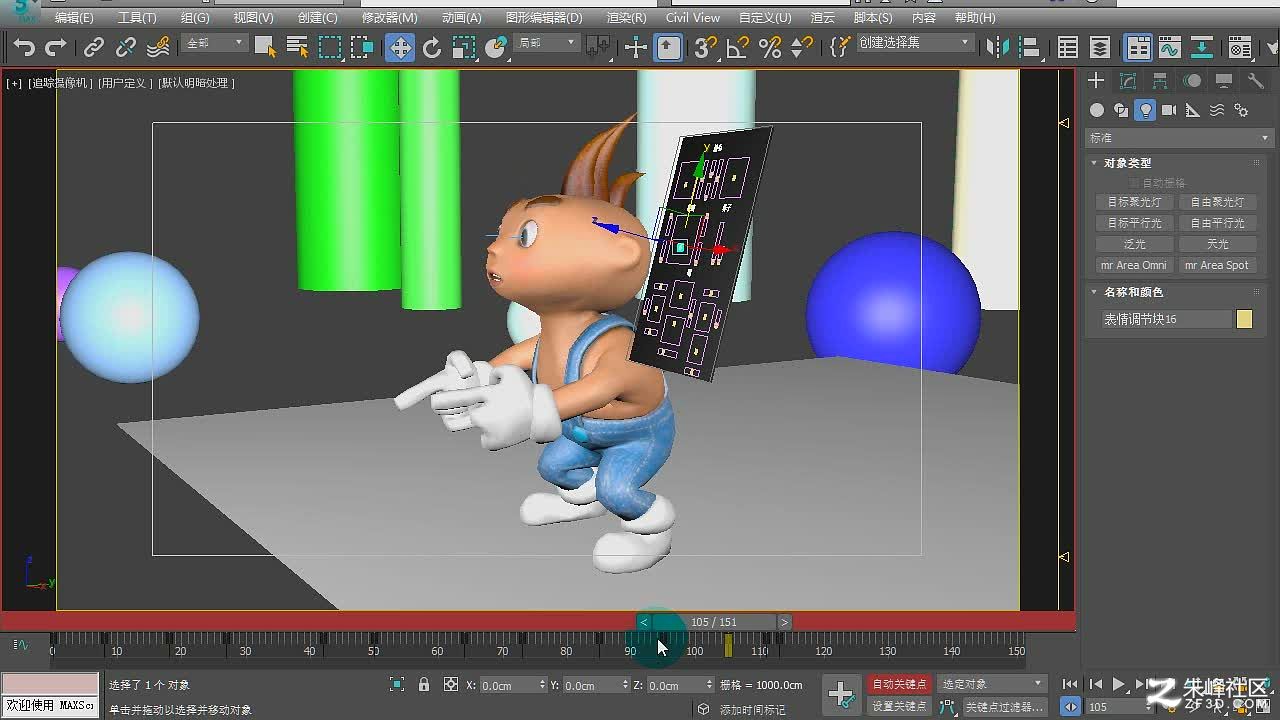Open the Material Editor icon
The image size is (1280, 720).
click(1240, 47)
